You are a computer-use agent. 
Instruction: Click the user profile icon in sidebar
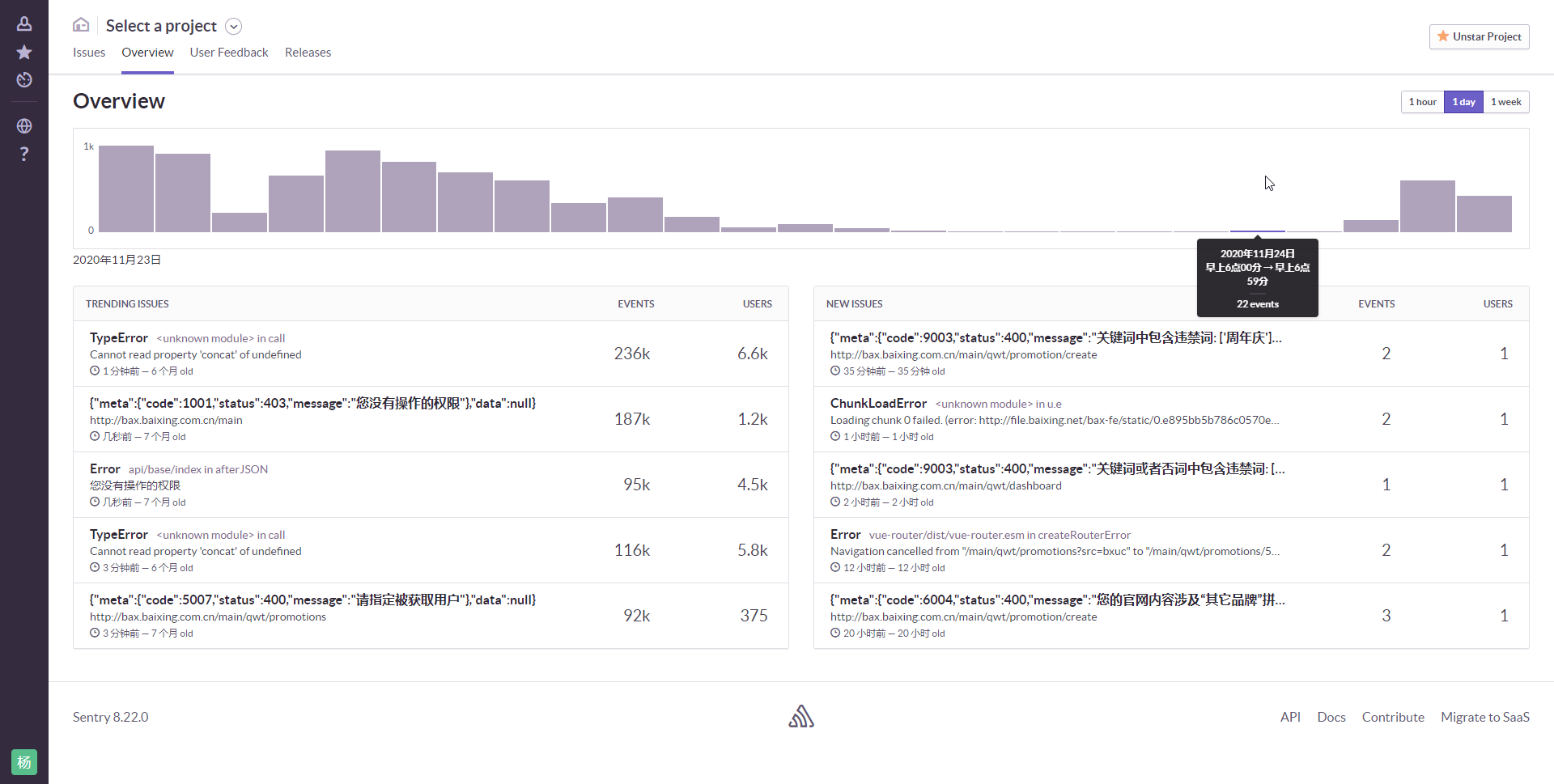click(x=24, y=24)
